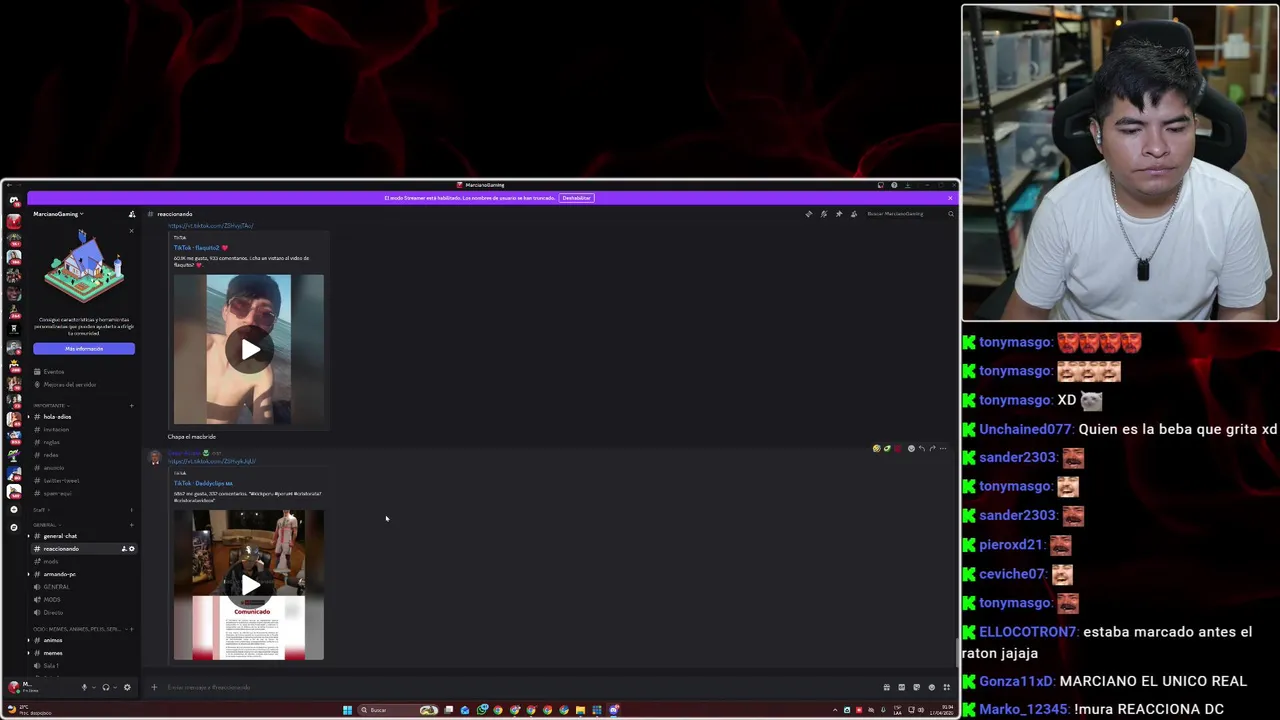This screenshot has width=1280, height=720.
Task: Open notification settings bell in header
Action: coord(824,214)
